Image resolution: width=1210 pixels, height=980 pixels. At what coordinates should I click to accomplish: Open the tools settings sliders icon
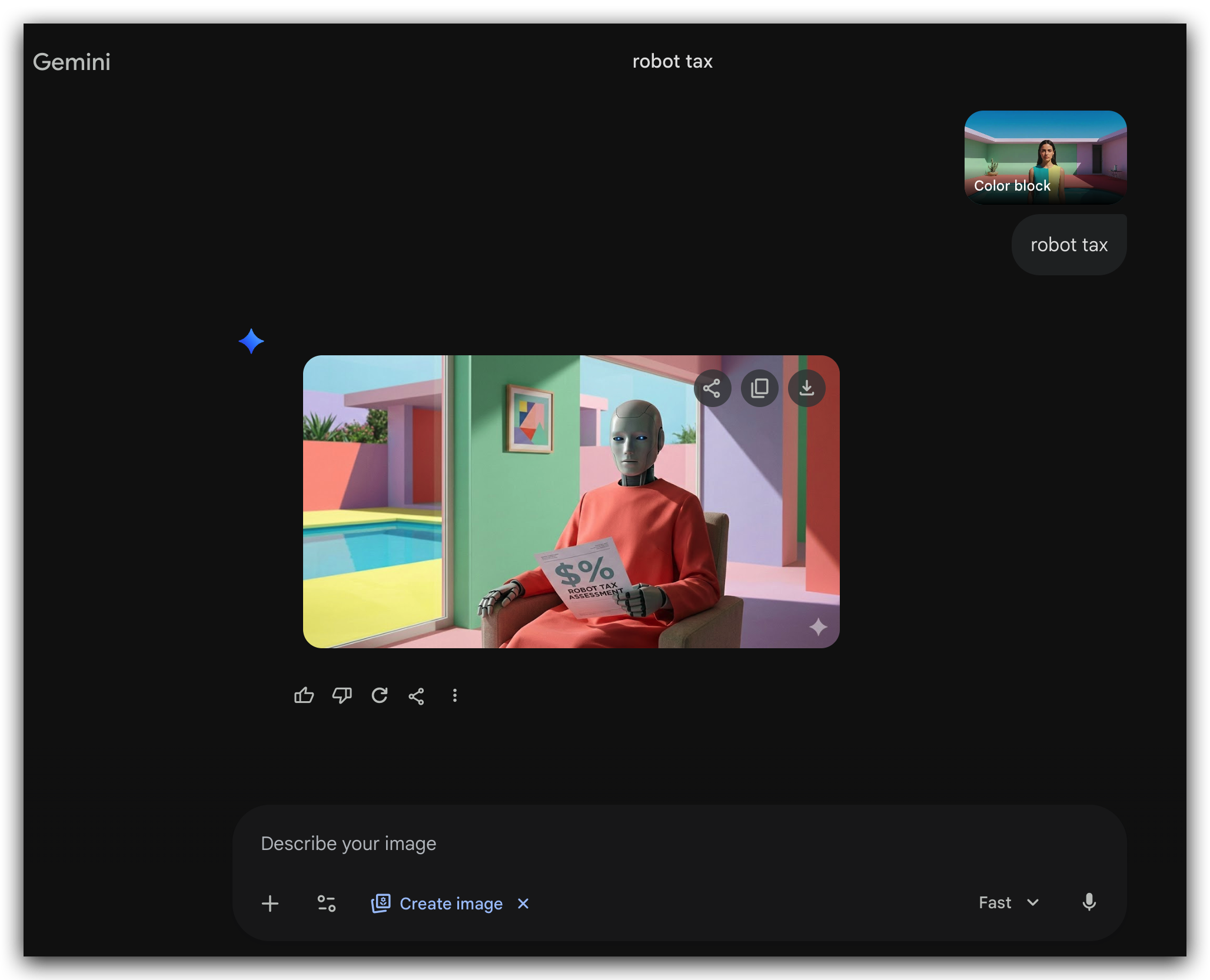(x=327, y=904)
